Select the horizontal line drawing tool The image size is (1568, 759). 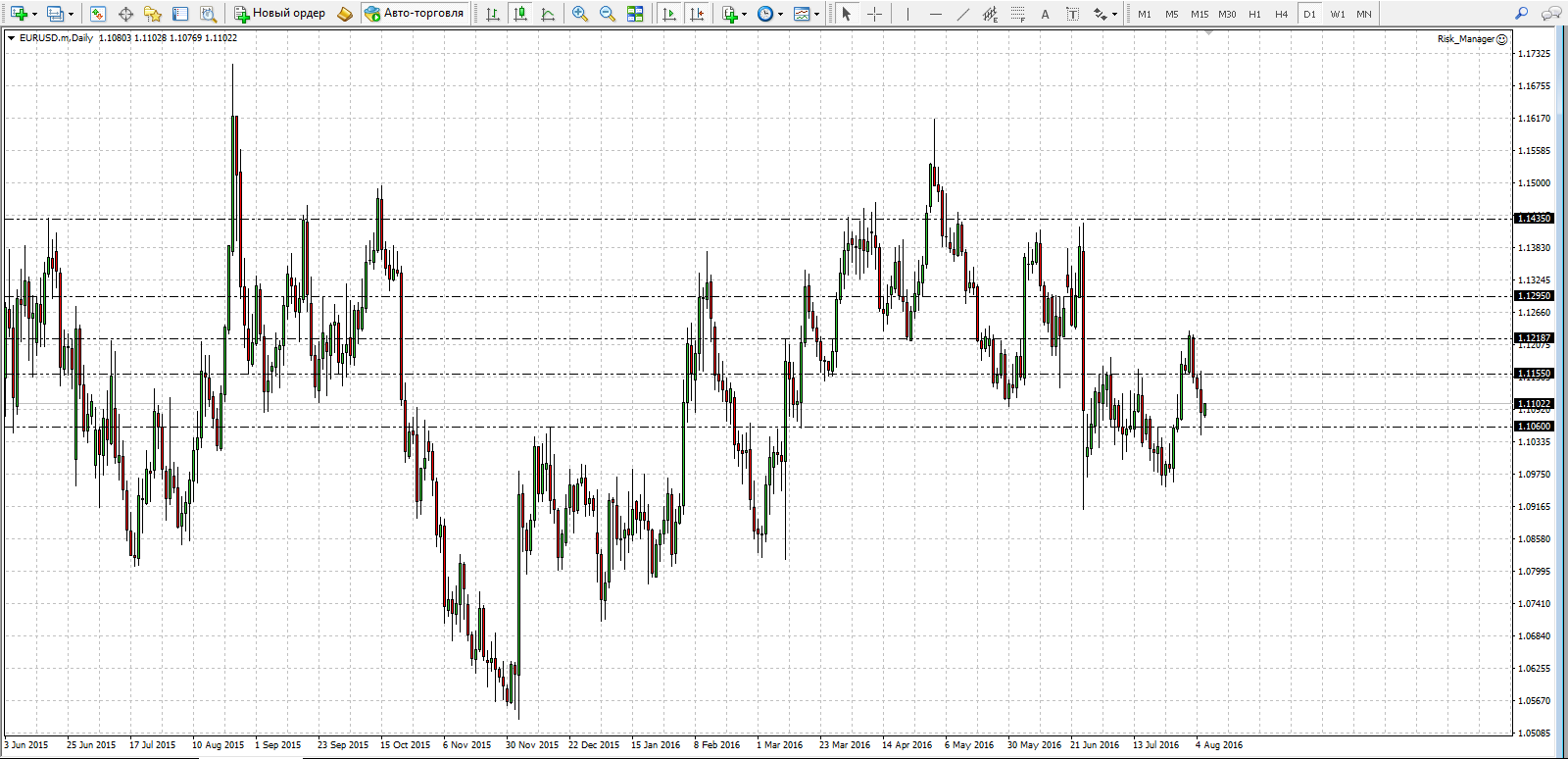935,14
